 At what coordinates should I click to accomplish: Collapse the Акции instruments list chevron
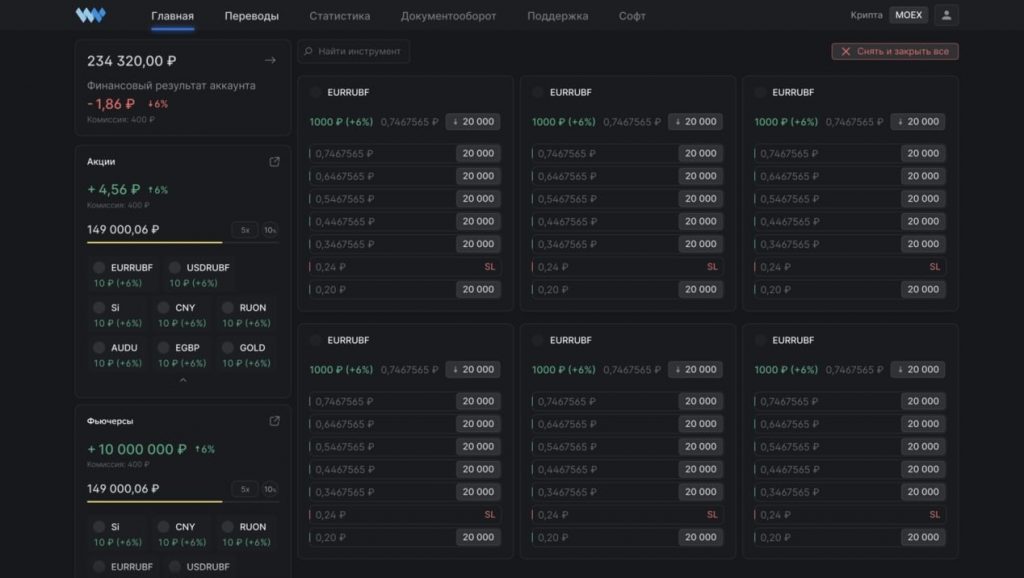182,381
